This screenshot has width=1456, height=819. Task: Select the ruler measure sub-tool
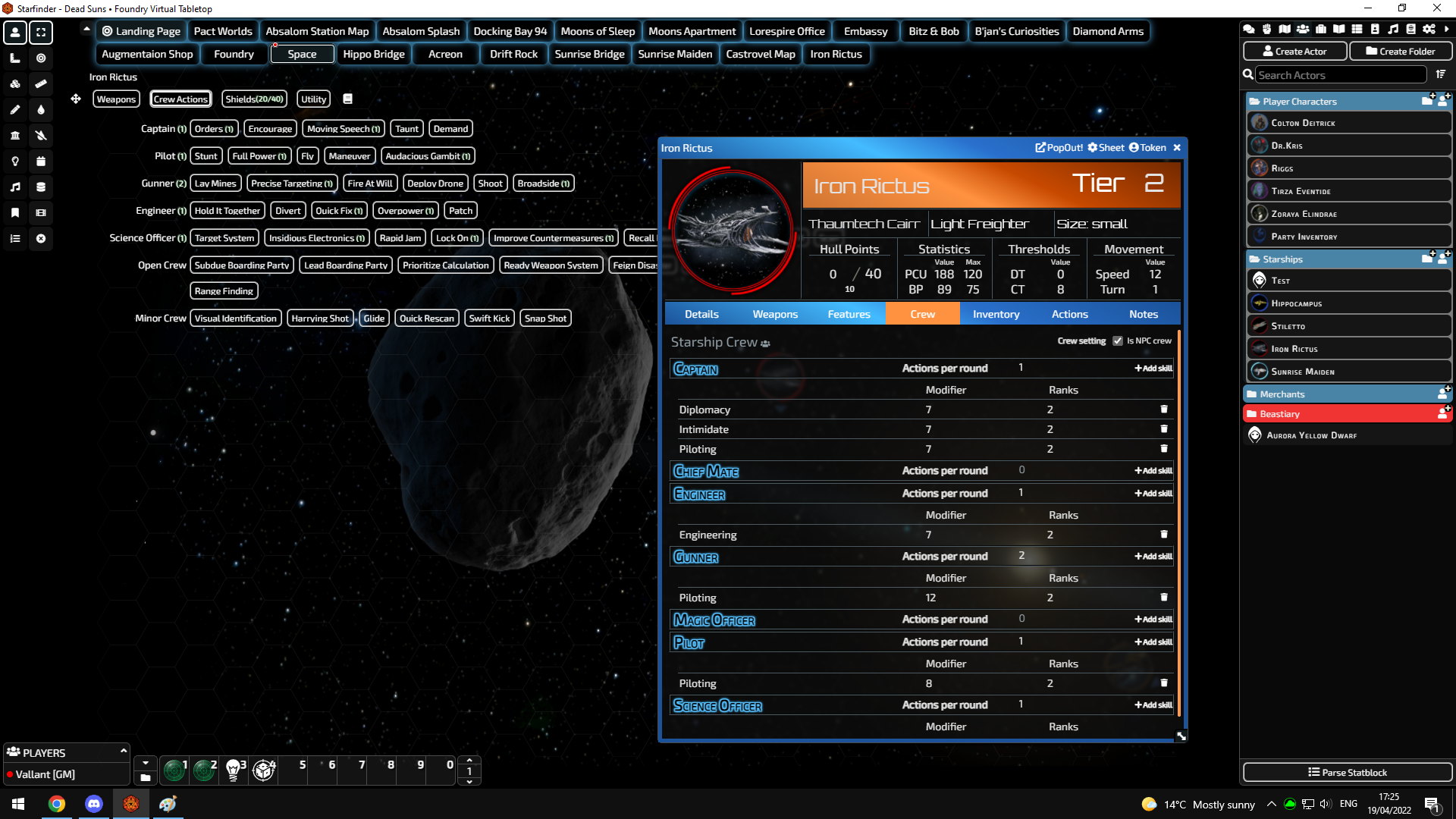click(41, 84)
